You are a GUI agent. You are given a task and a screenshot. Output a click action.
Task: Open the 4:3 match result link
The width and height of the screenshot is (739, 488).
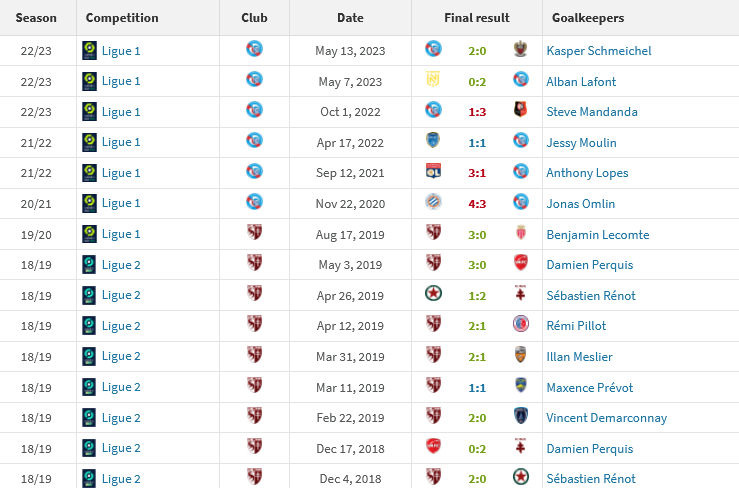477,204
